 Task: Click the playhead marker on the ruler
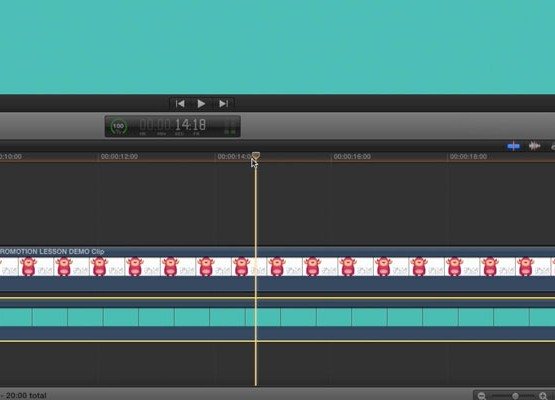click(256, 155)
